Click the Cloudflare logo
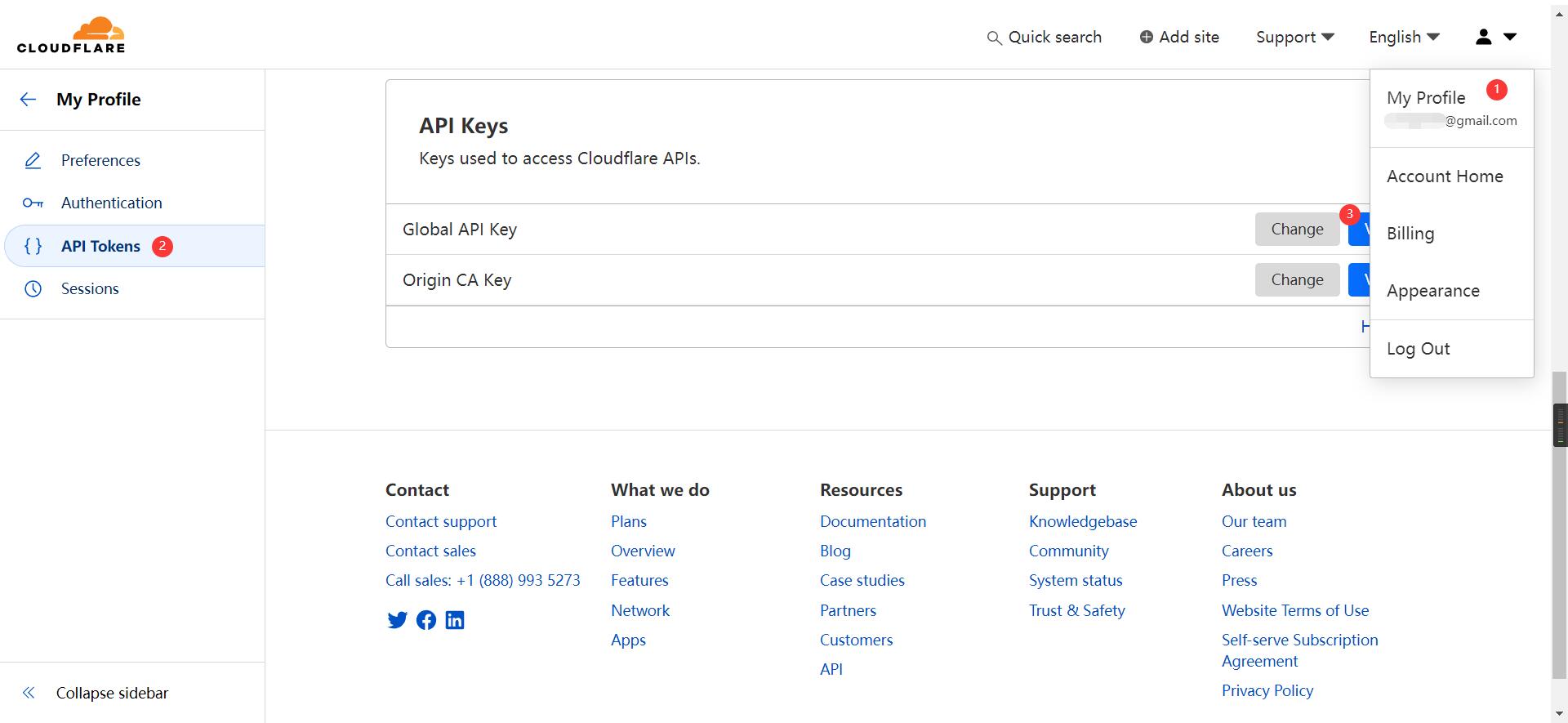Screen dimensions: 1568x723 [71, 35]
